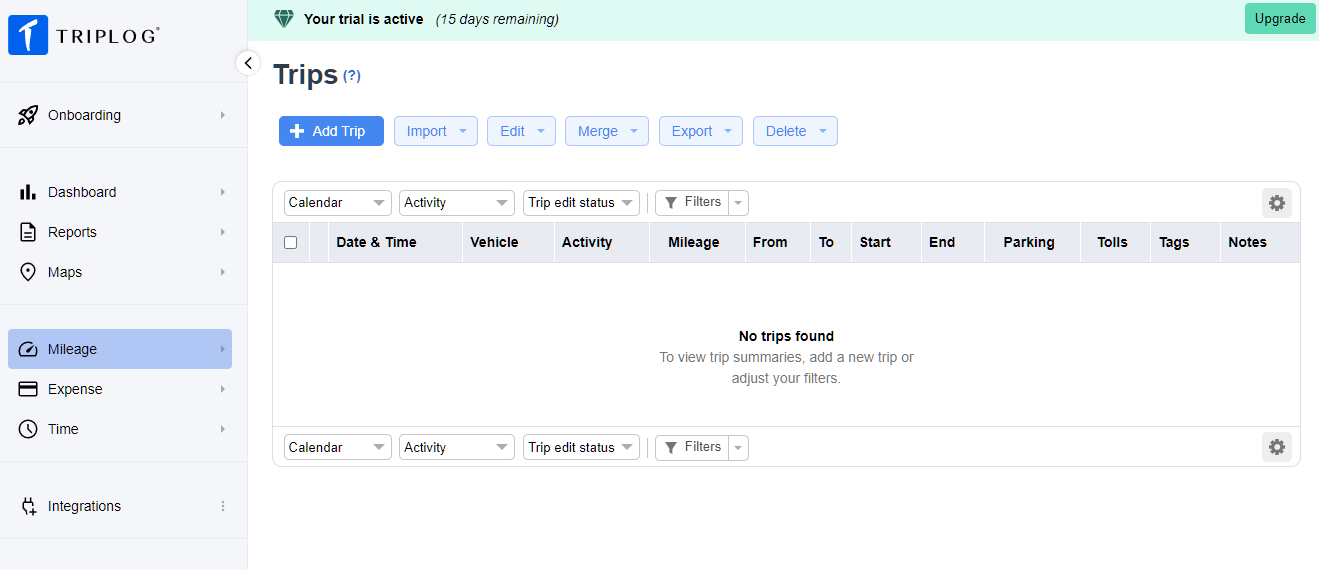This screenshot has width=1319, height=570.
Task: Expand the Mileage submenu arrow
Action: click(223, 349)
